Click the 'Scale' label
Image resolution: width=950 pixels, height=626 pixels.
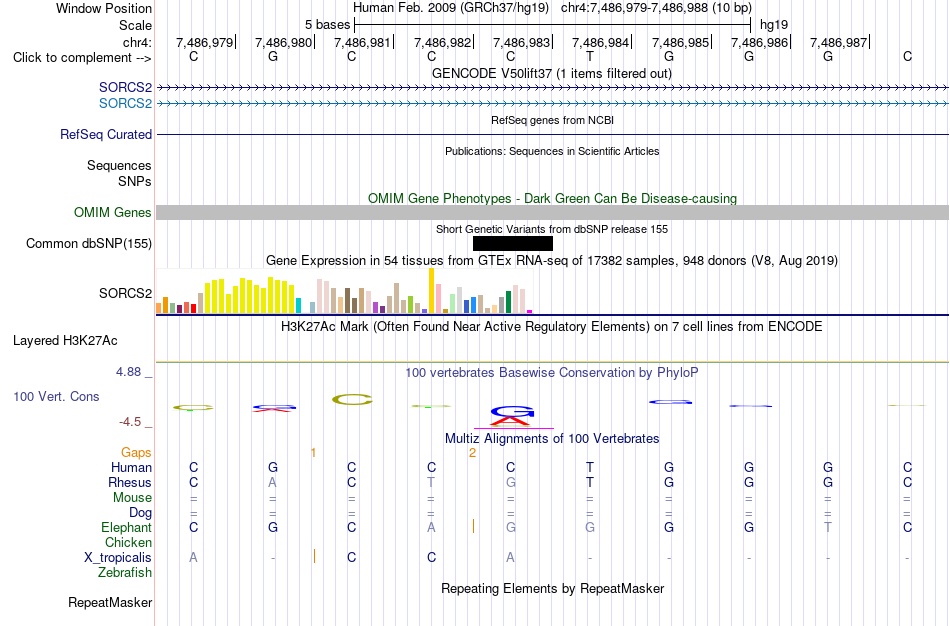(136, 25)
